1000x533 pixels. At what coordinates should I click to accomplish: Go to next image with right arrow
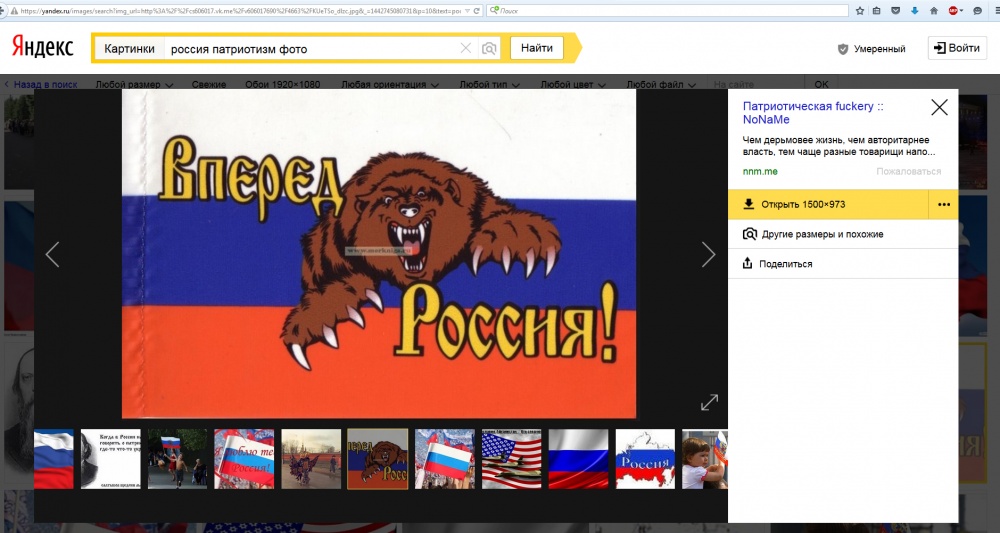click(x=708, y=254)
